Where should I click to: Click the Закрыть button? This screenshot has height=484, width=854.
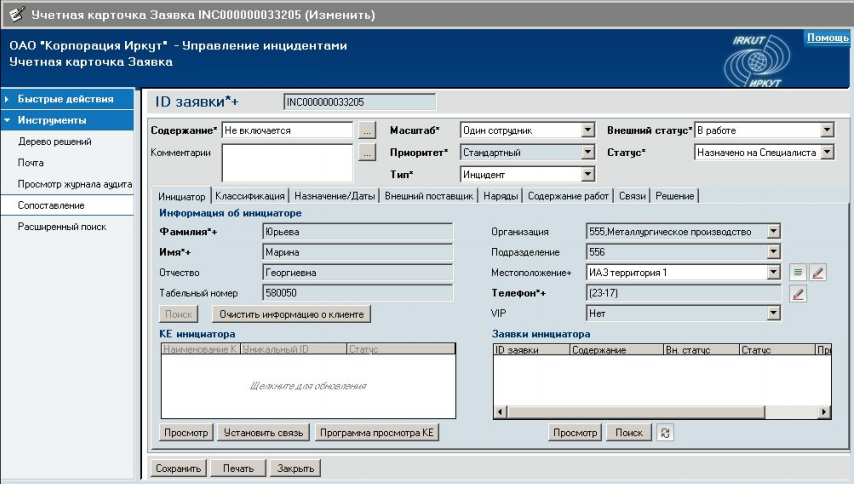pos(296,468)
